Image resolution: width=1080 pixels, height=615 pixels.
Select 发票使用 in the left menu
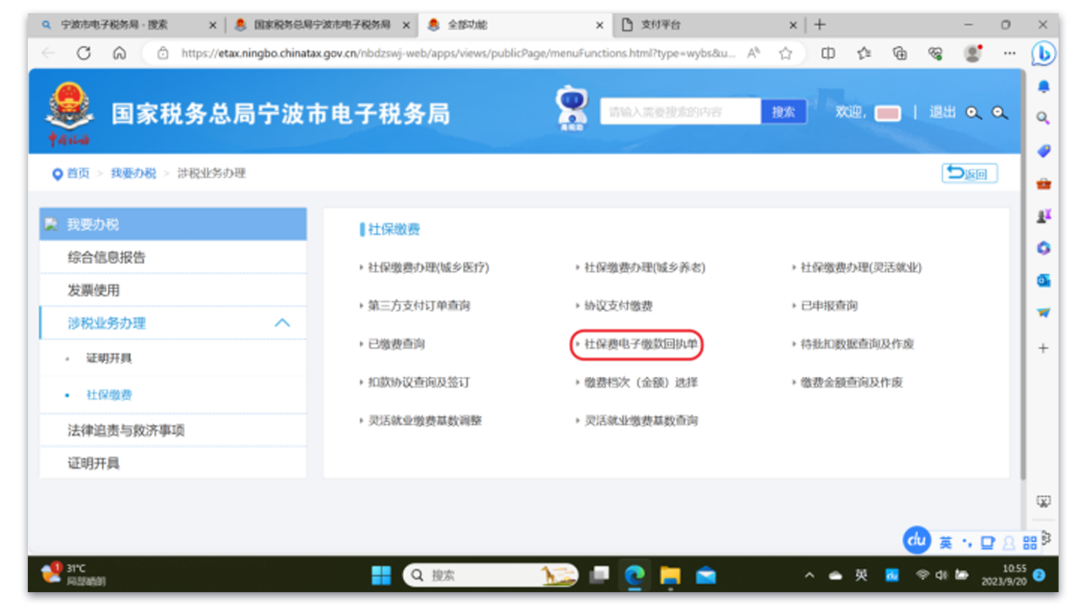pyautogui.click(x=93, y=290)
